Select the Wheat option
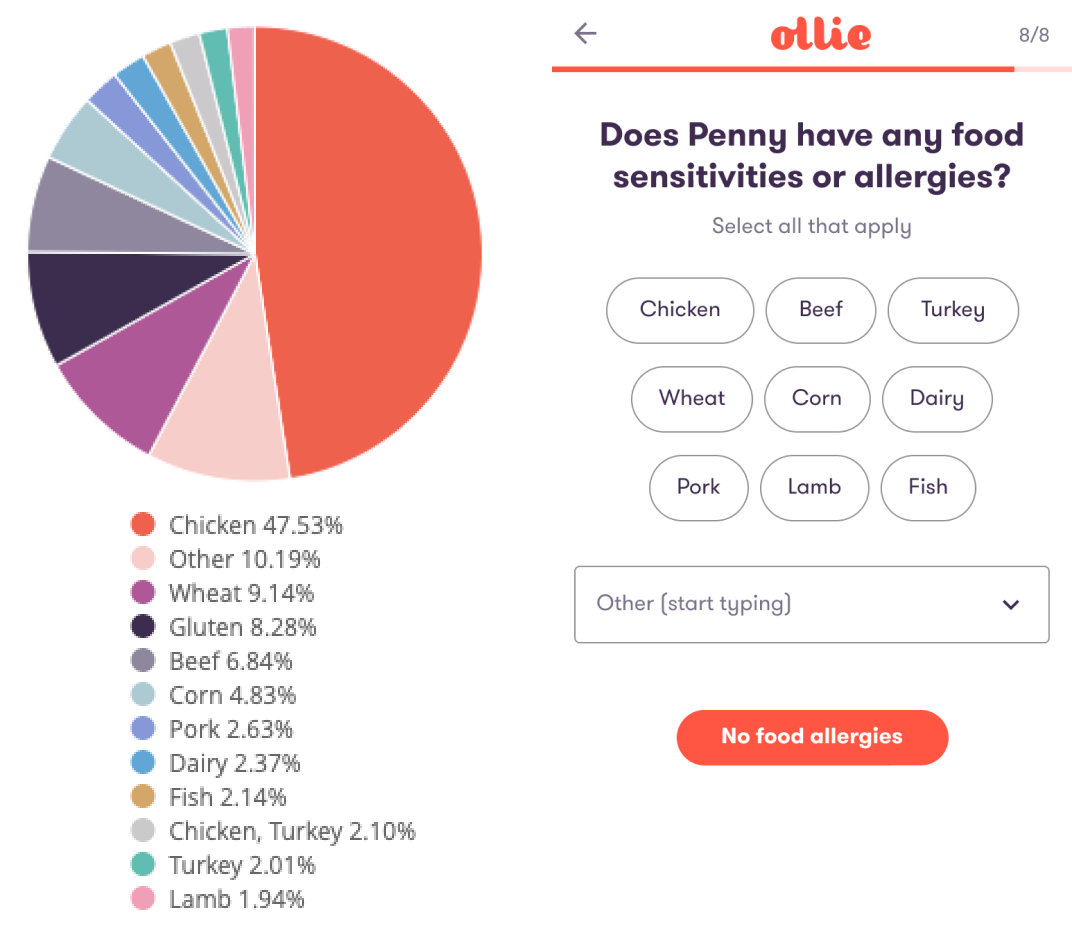Viewport: 1072px width, 925px height. (x=692, y=399)
